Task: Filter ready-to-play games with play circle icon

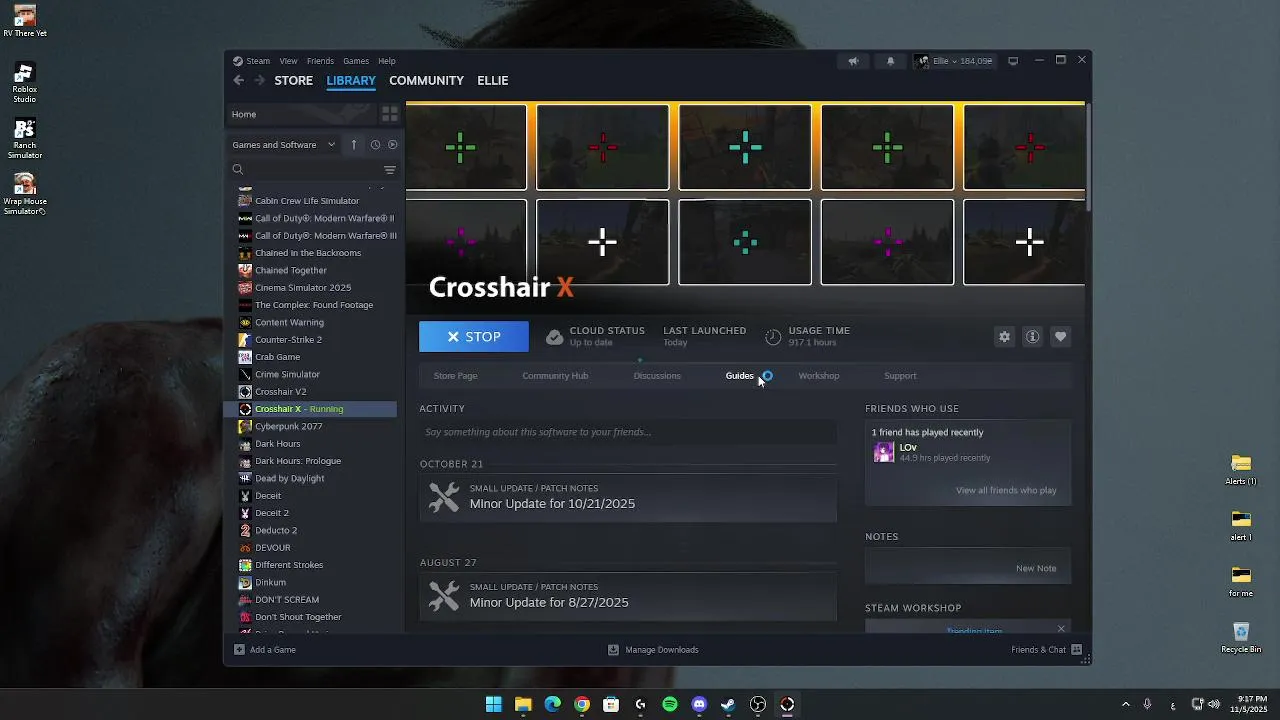Action: 392,144
